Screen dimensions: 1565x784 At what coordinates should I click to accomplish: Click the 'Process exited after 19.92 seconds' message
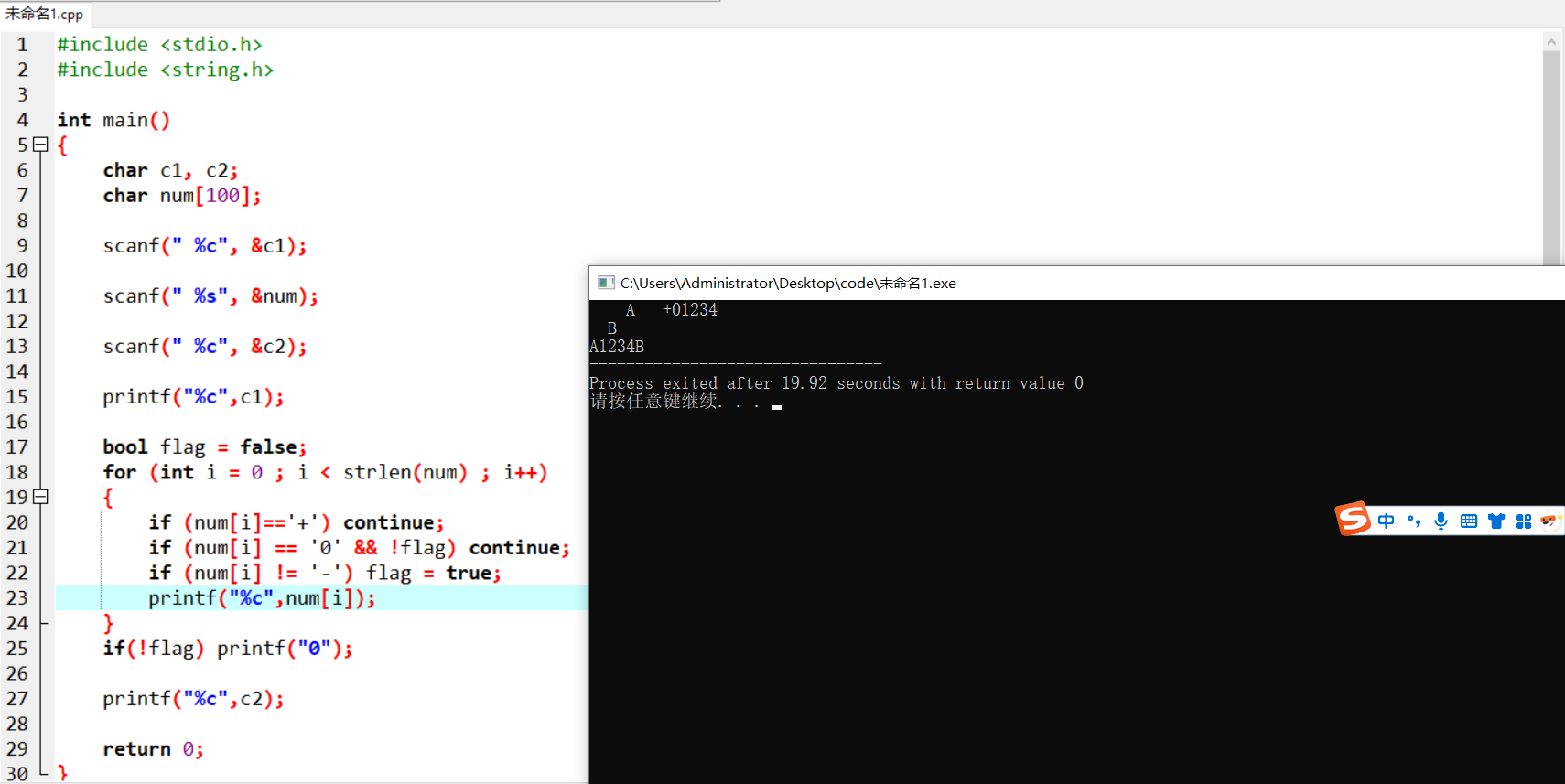point(836,383)
